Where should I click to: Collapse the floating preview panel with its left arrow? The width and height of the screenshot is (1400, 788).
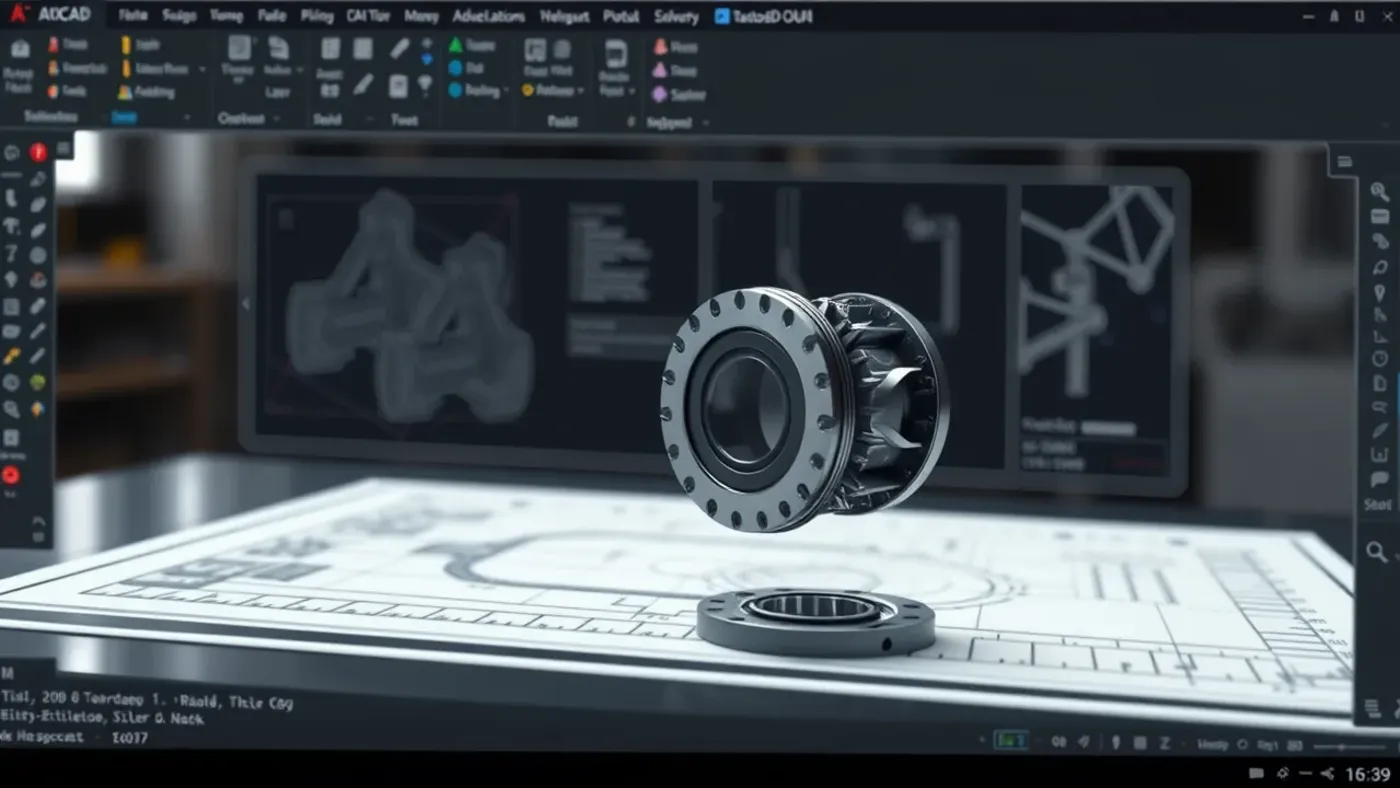[246, 304]
